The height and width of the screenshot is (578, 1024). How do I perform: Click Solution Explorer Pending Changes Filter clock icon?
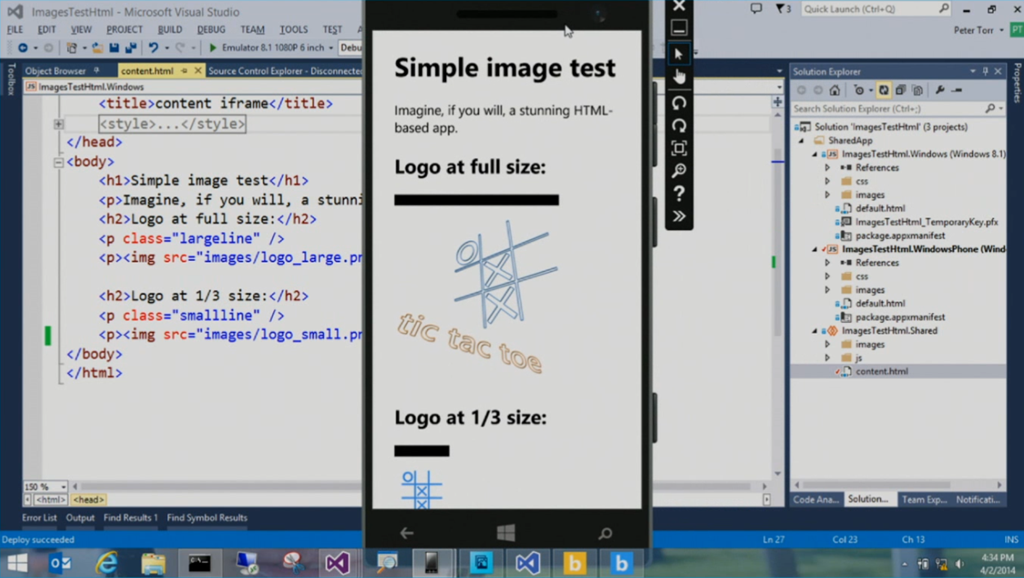pyautogui.click(x=859, y=90)
